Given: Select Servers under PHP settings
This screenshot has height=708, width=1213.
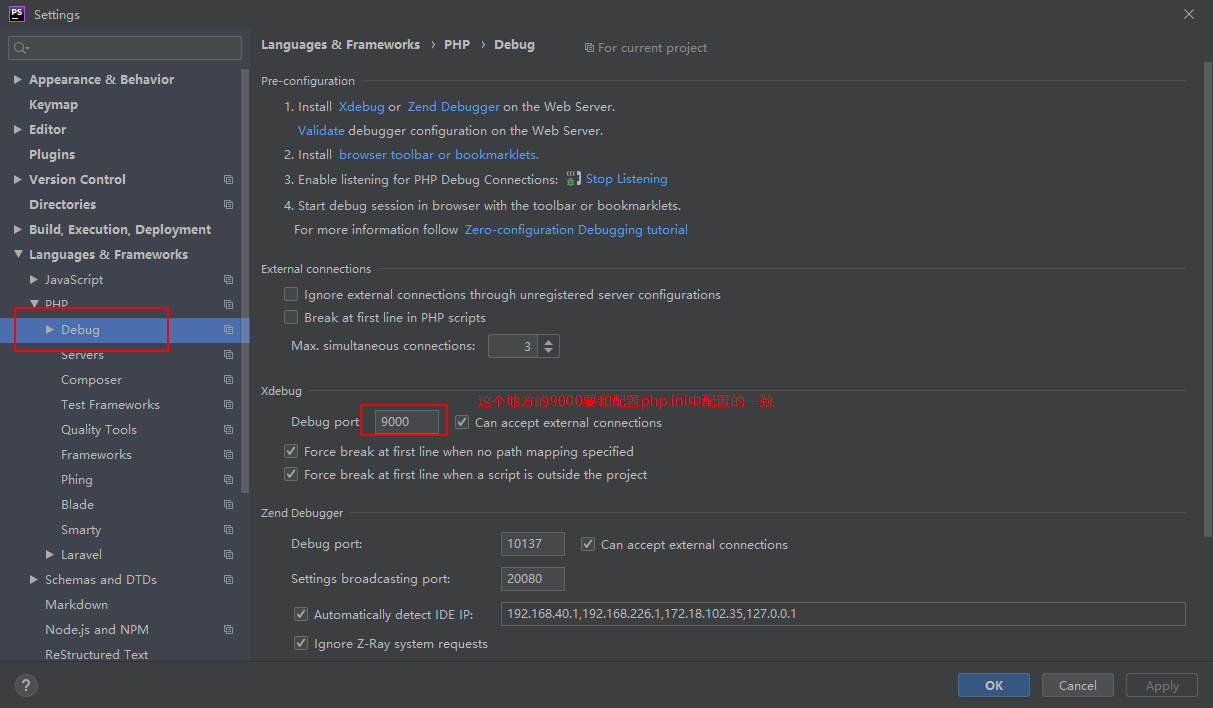Looking at the screenshot, I should coord(82,355).
